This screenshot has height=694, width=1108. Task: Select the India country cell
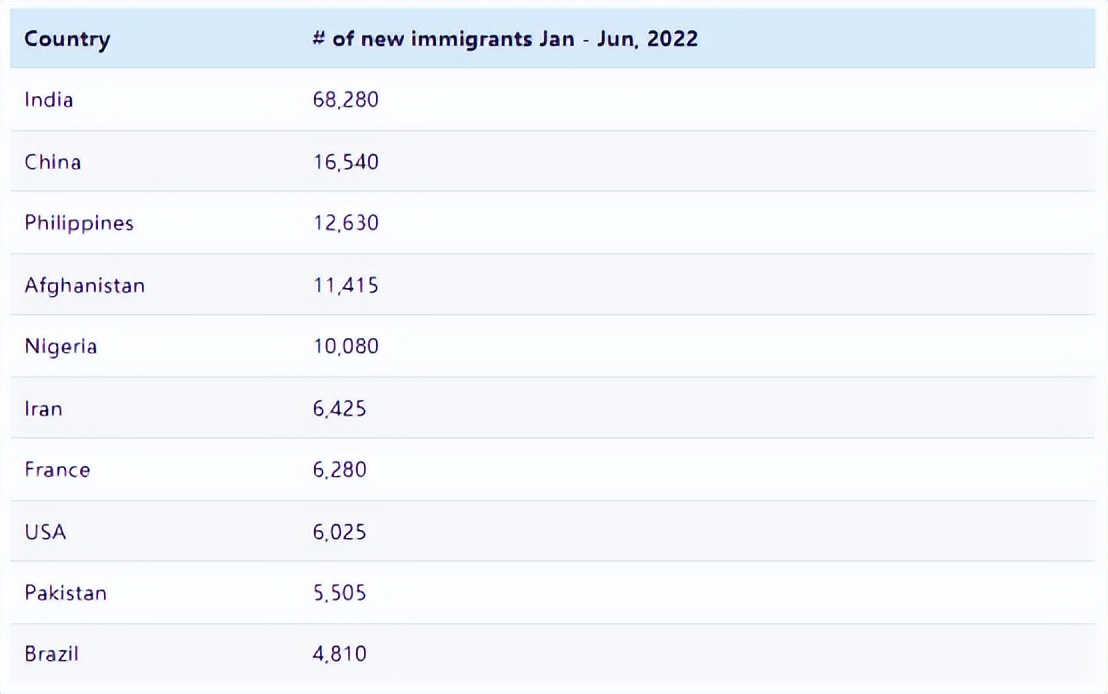coord(49,99)
